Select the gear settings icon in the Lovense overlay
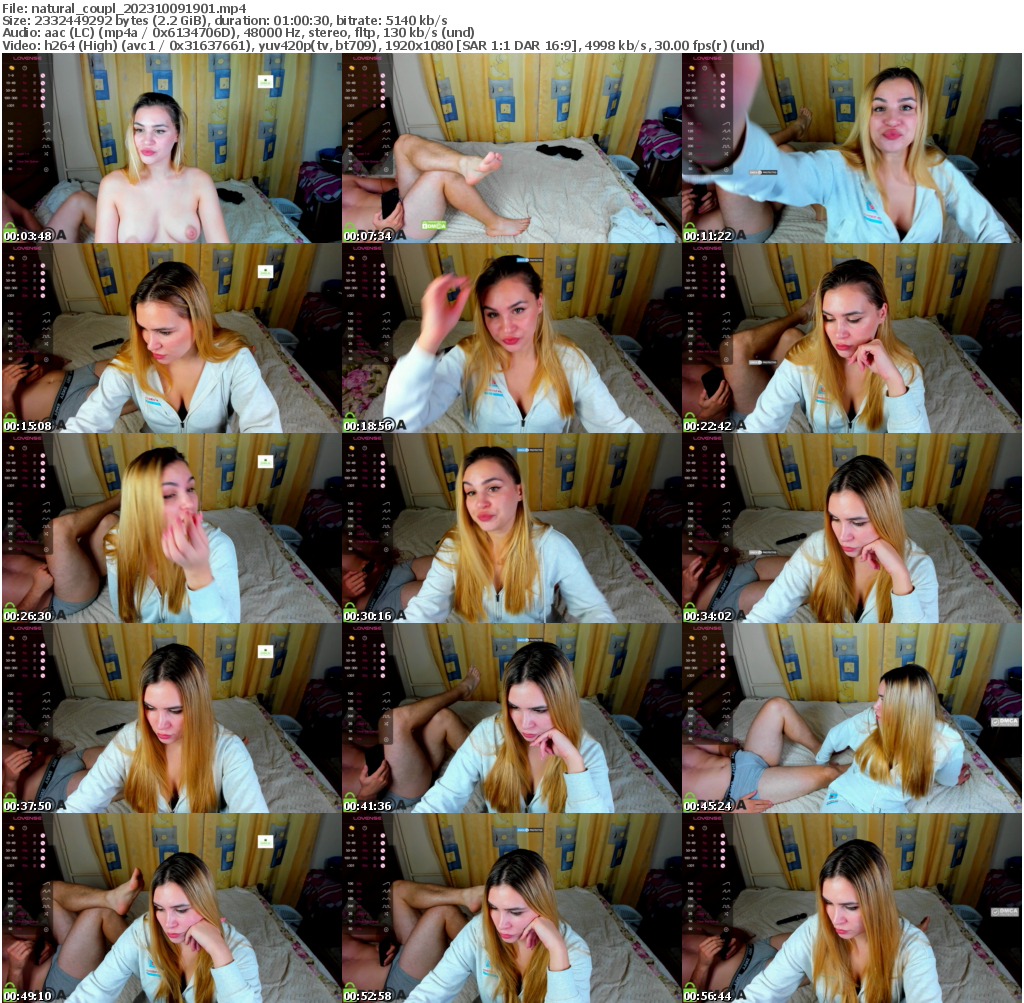 point(46,170)
